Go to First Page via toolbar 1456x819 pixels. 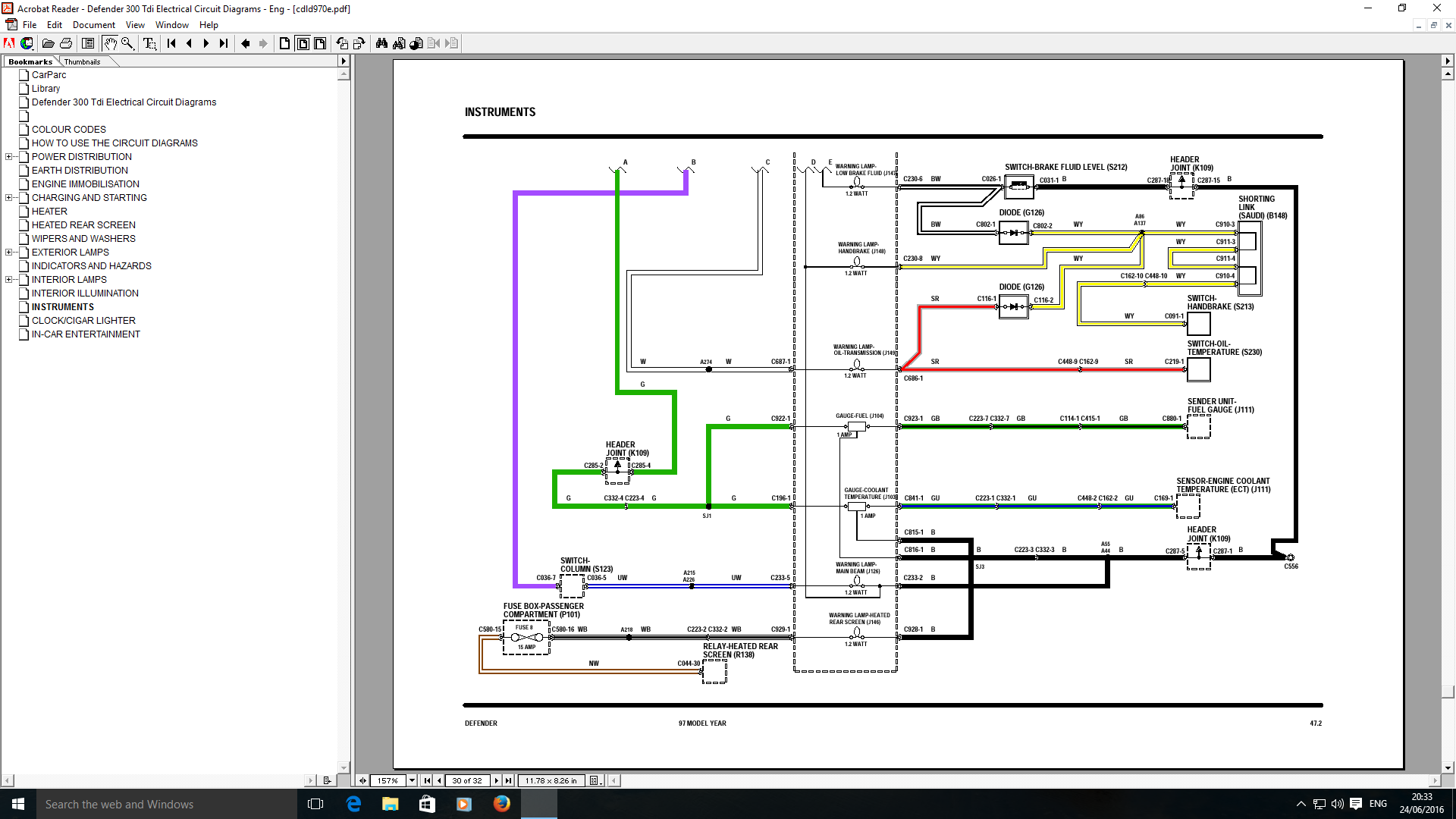click(171, 43)
